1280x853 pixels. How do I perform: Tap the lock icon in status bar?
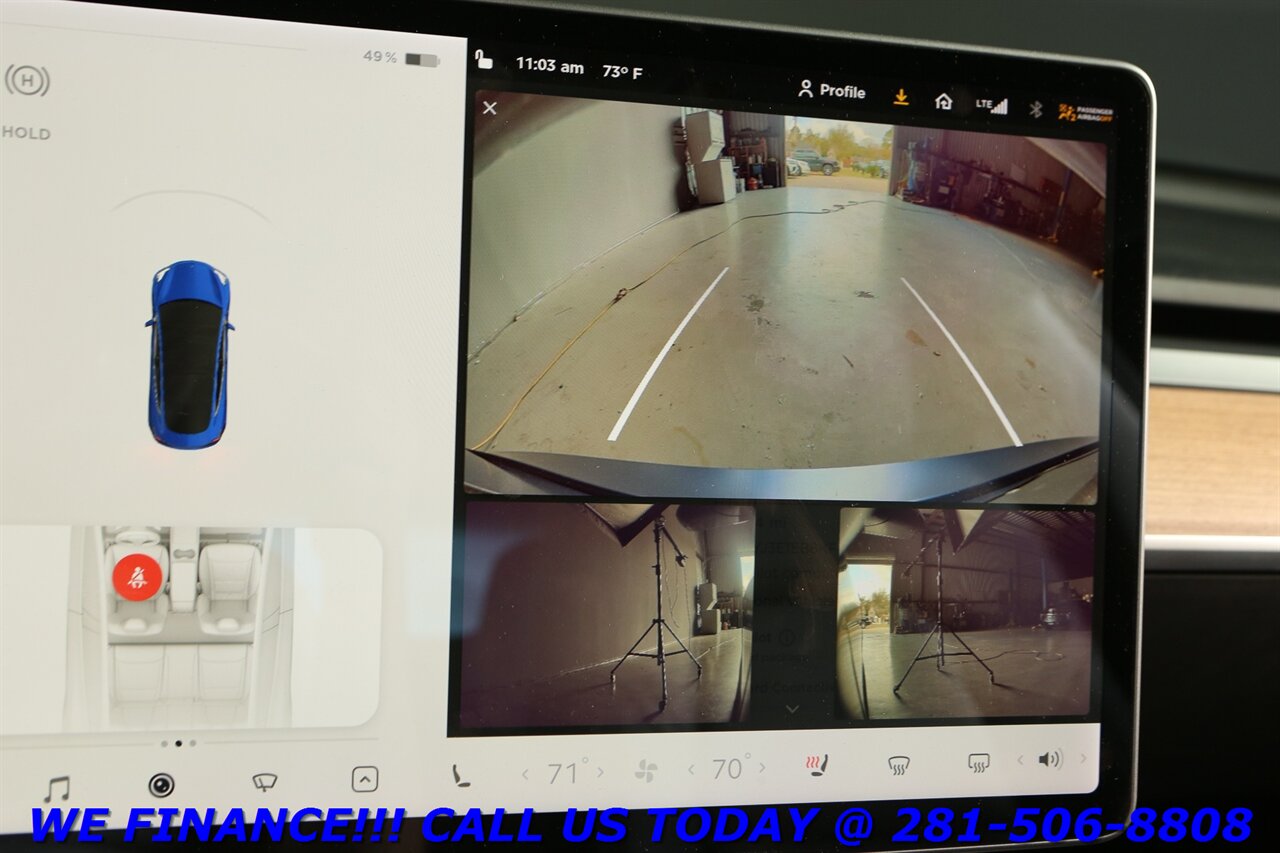(483, 60)
